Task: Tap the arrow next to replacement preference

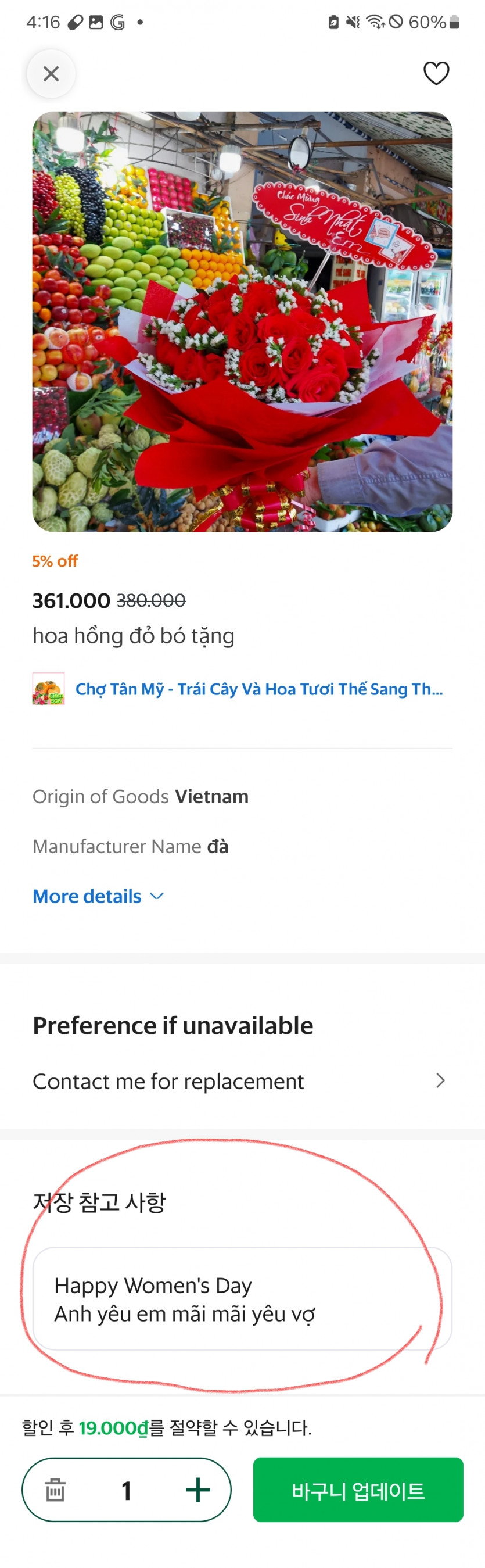Action: pos(441,1080)
